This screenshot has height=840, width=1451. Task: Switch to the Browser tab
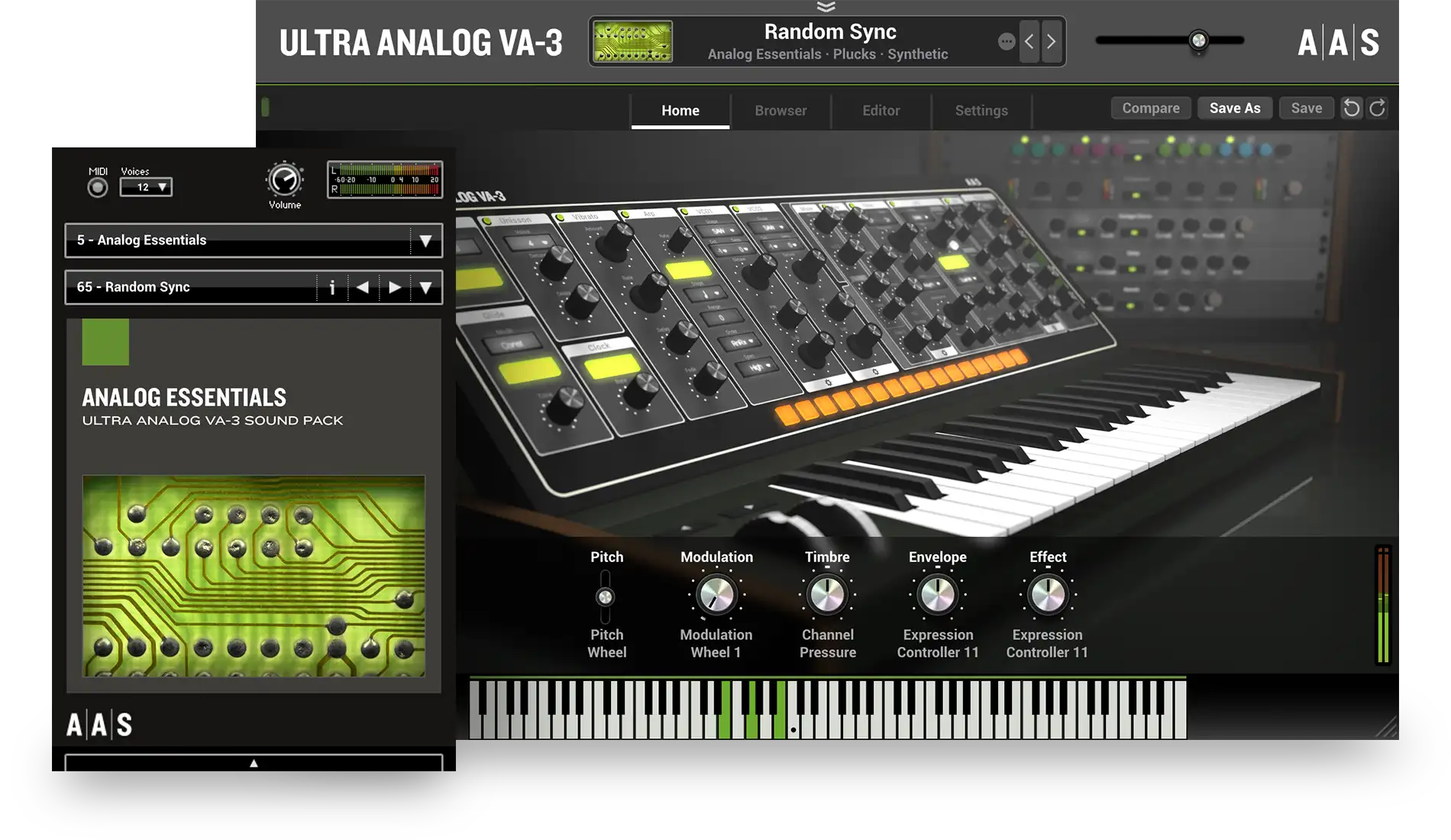[x=780, y=110]
